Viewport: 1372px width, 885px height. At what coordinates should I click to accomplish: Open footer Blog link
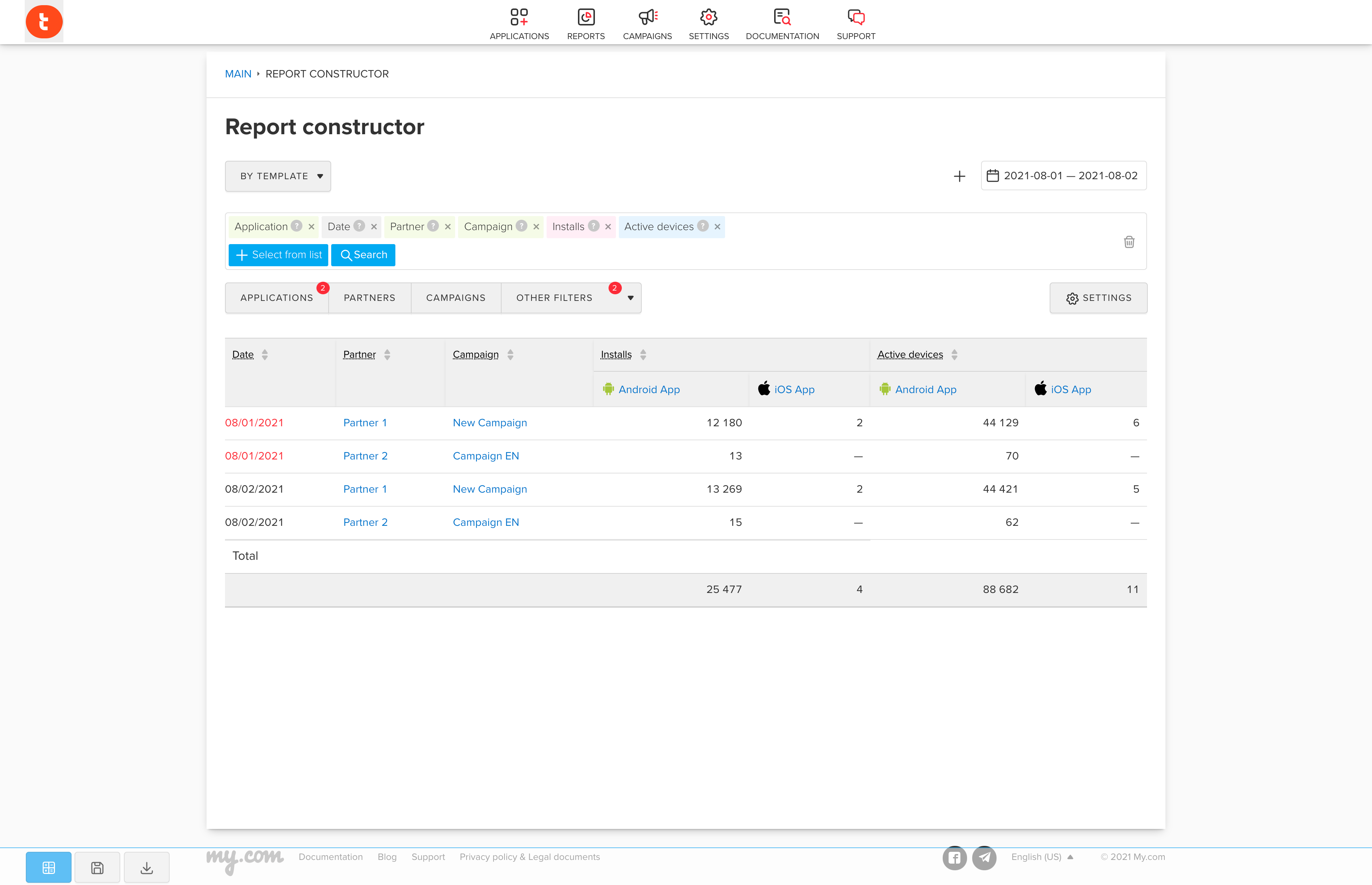coord(387,857)
